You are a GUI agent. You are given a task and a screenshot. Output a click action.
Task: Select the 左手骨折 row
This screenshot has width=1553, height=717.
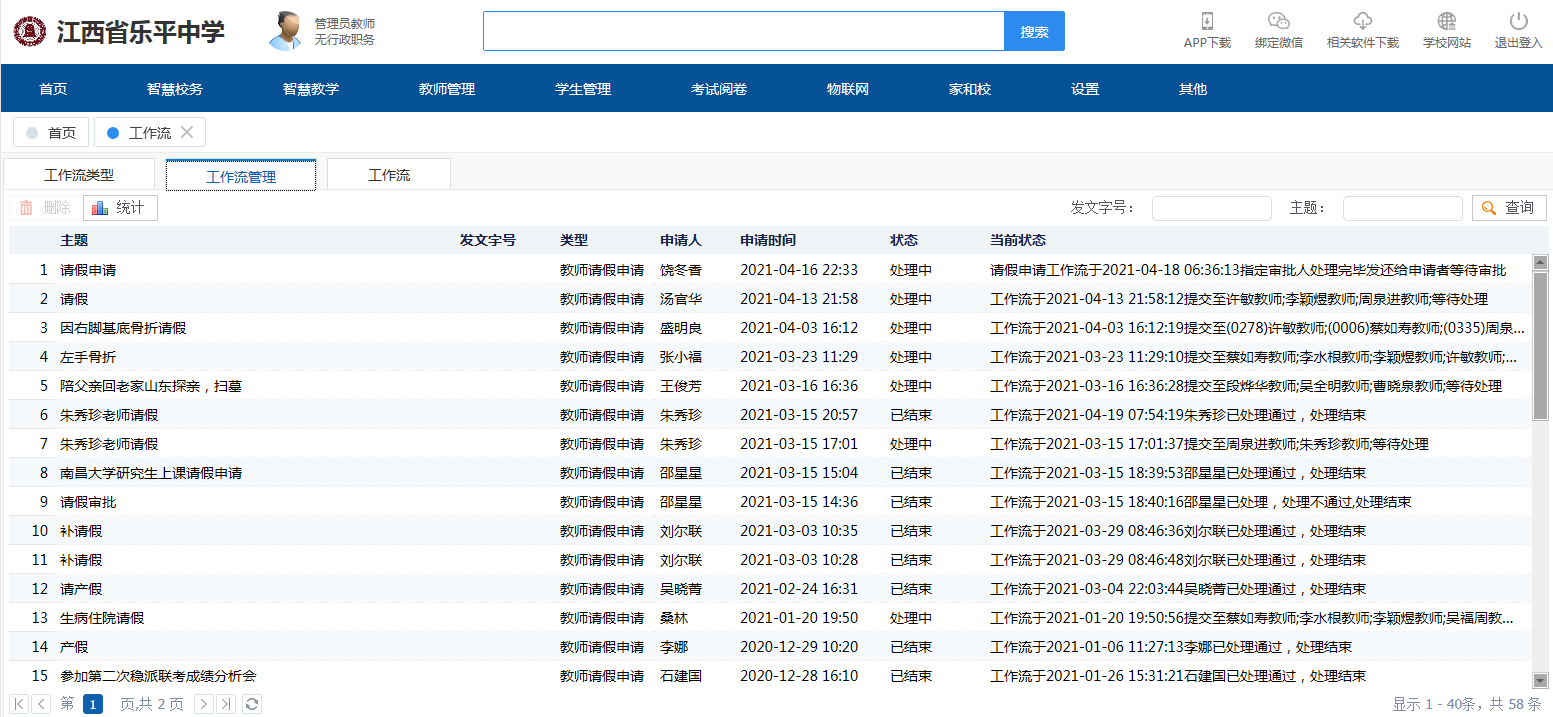point(770,357)
